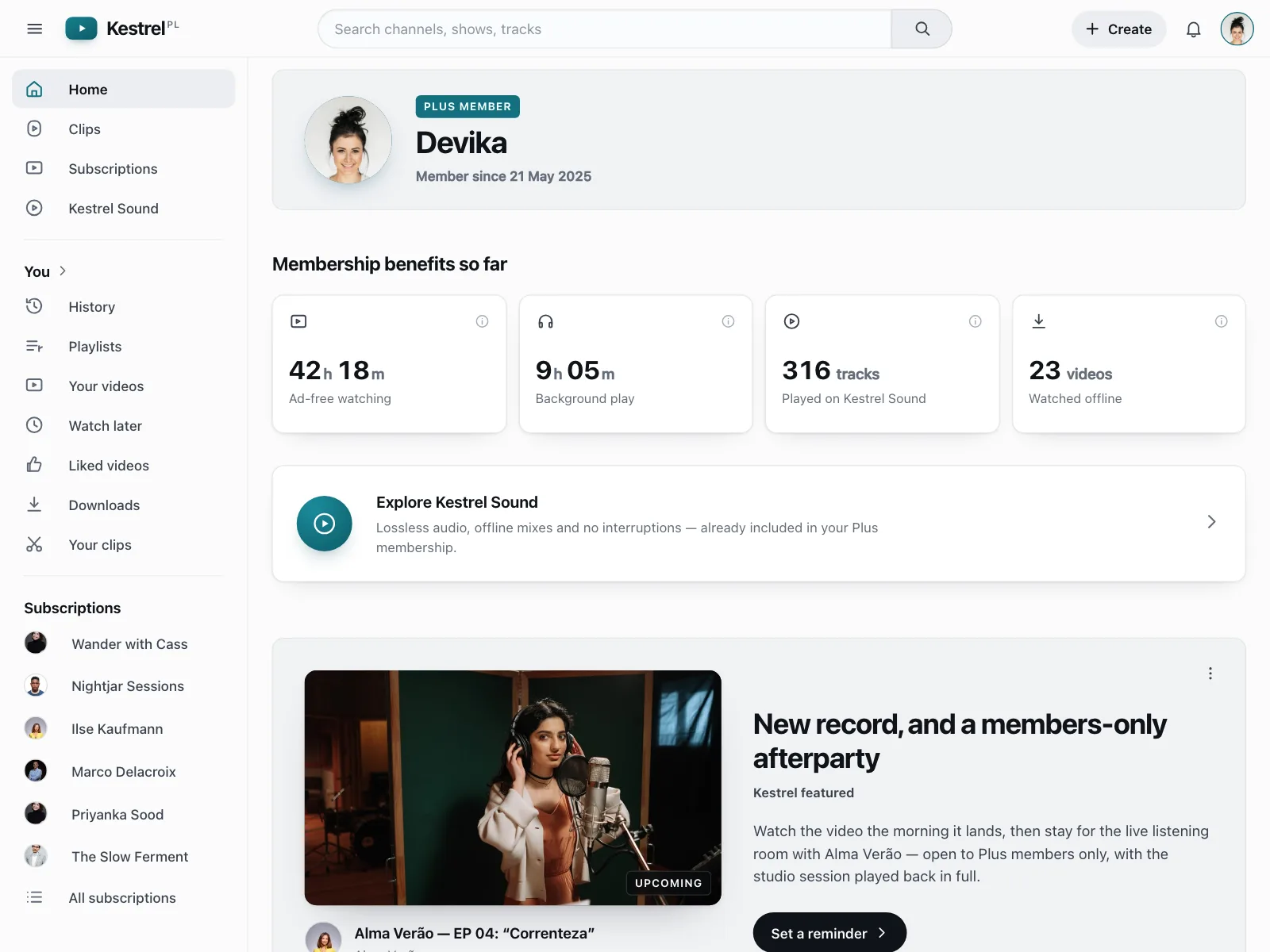Select Your videos in the sidebar
The height and width of the screenshot is (952, 1270).
pos(124,386)
